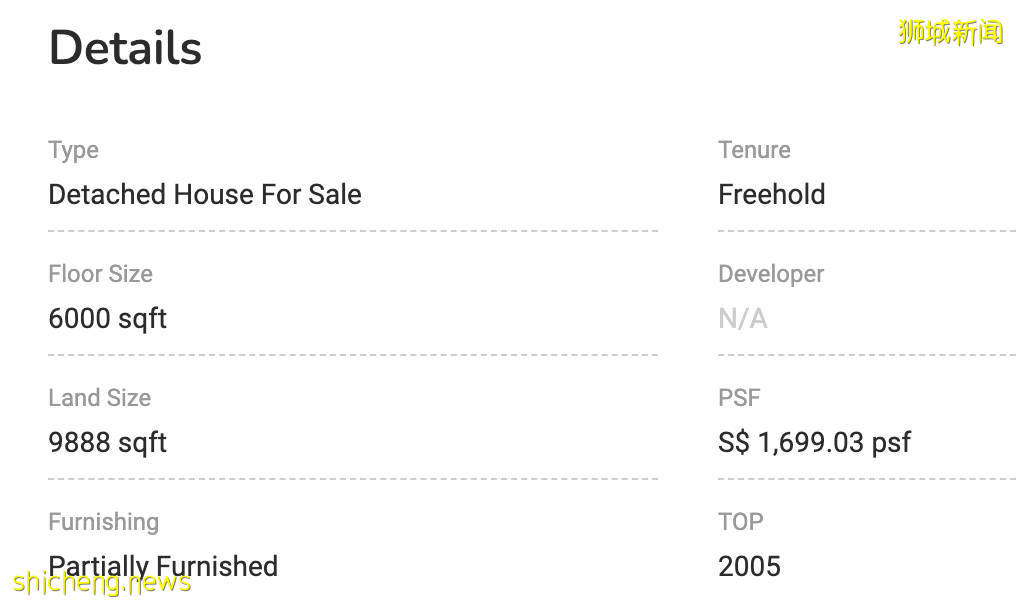Click the TOP field label

coord(740,522)
